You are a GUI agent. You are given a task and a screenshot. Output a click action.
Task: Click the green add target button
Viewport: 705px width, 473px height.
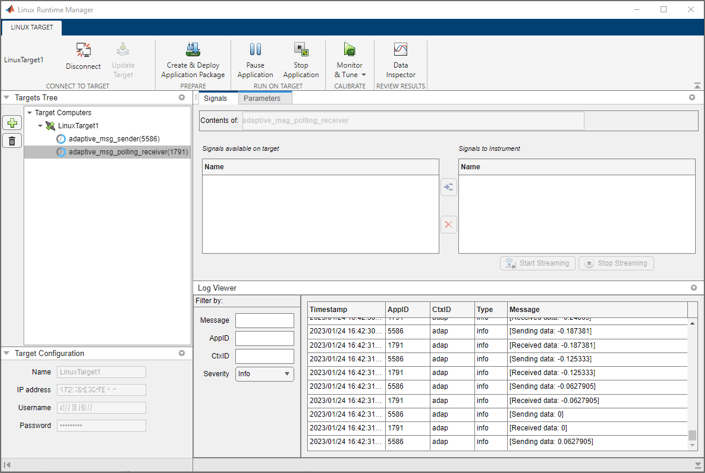pyautogui.click(x=12, y=123)
